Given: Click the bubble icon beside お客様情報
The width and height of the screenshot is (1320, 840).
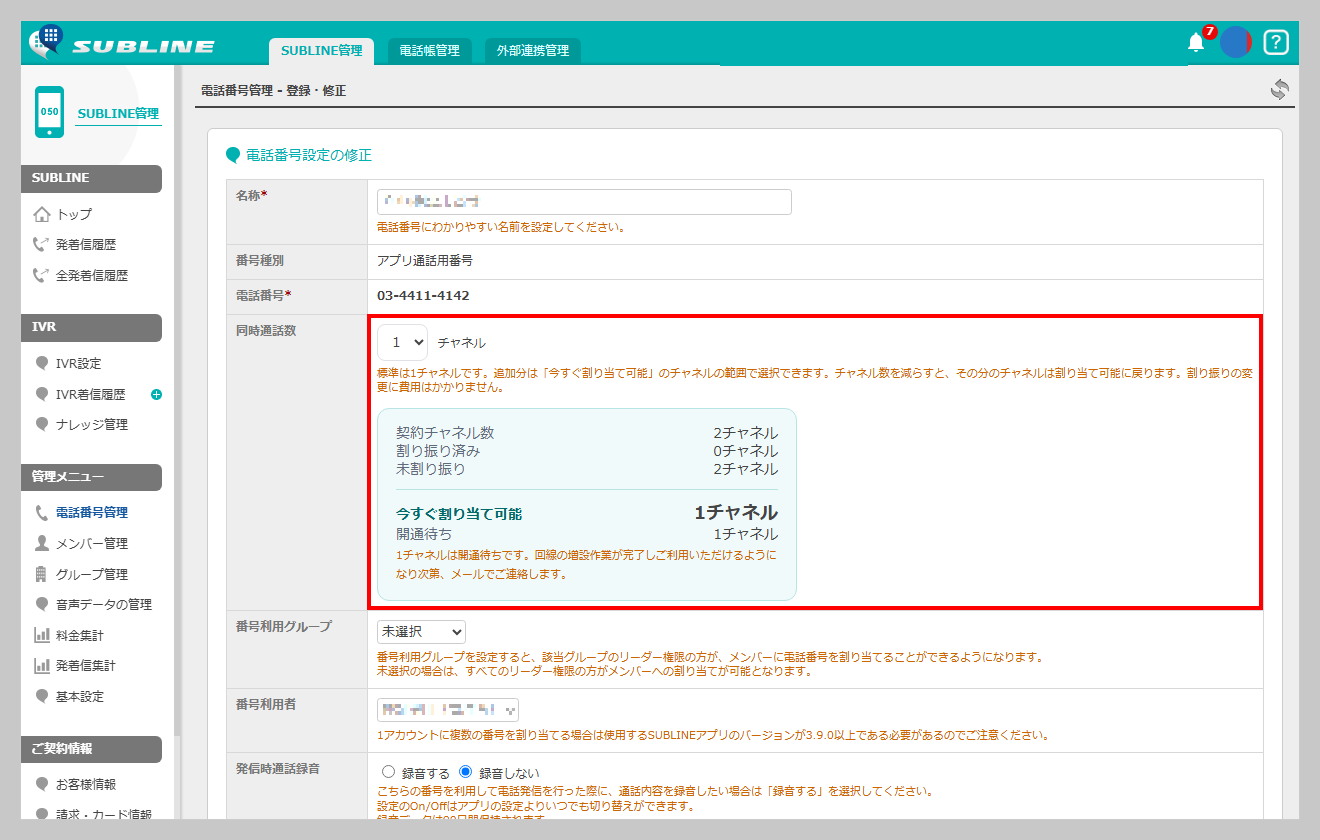Looking at the screenshot, I should click(x=42, y=784).
